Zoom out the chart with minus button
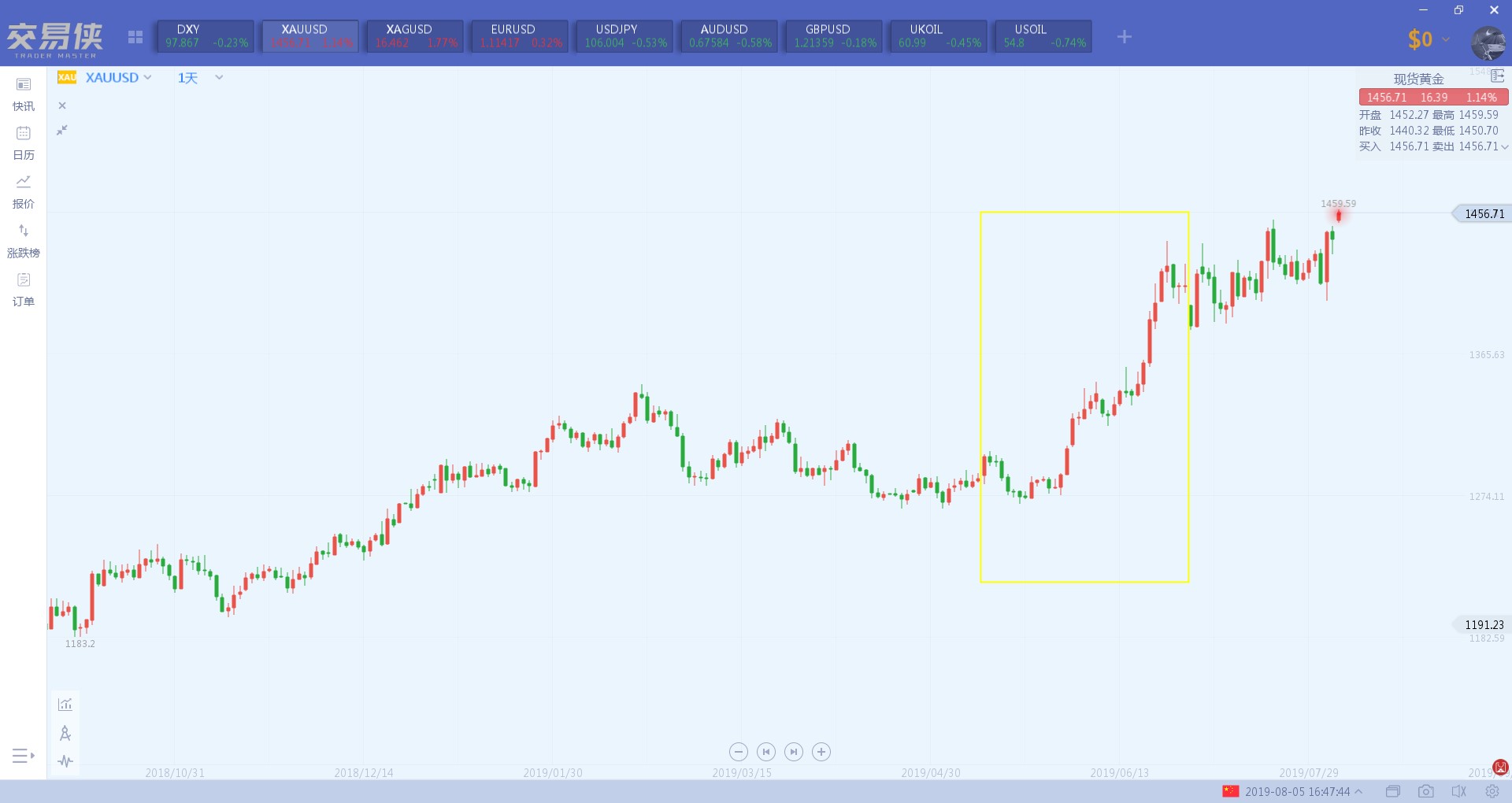The height and width of the screenshot is (803, 1512). [x=738, y=752]
